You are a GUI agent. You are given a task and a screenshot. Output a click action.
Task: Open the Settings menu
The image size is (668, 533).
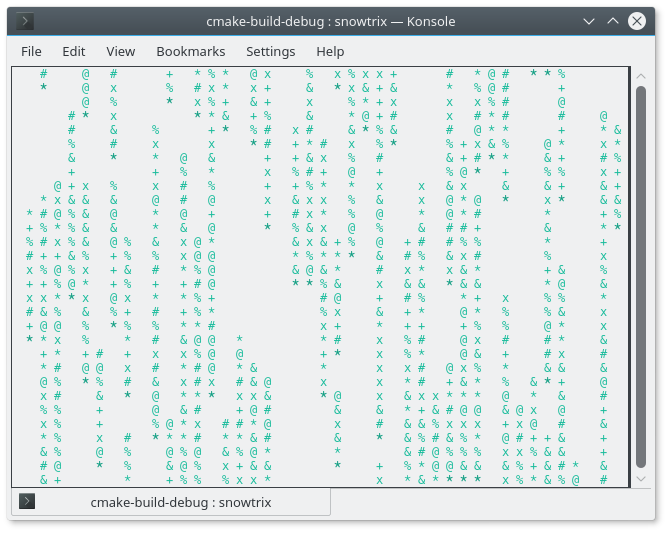point(271,52)
